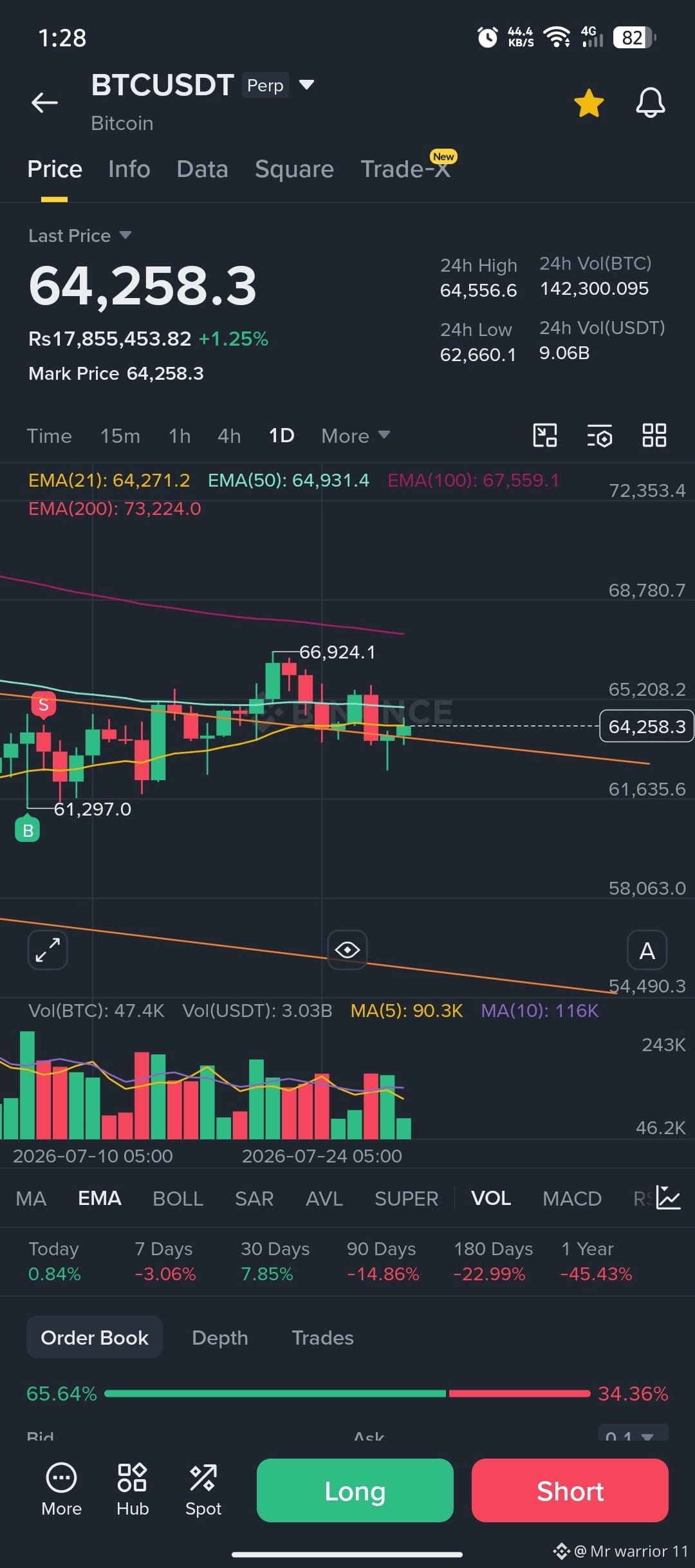Open the multi-chart grid layout icon
Image resolution: width=695 pixels, height=1568 pixels.
(654, 435)
